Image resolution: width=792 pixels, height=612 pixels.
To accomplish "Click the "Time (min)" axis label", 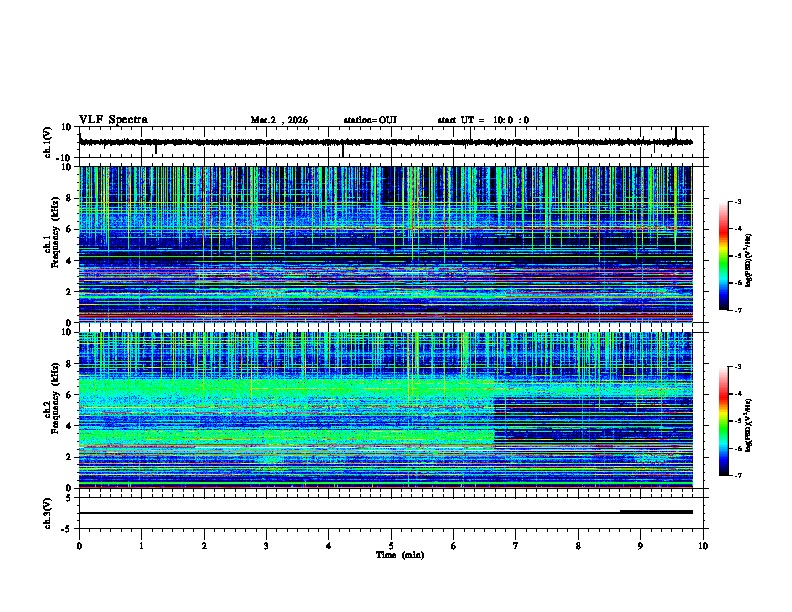I will click(400, 555).
